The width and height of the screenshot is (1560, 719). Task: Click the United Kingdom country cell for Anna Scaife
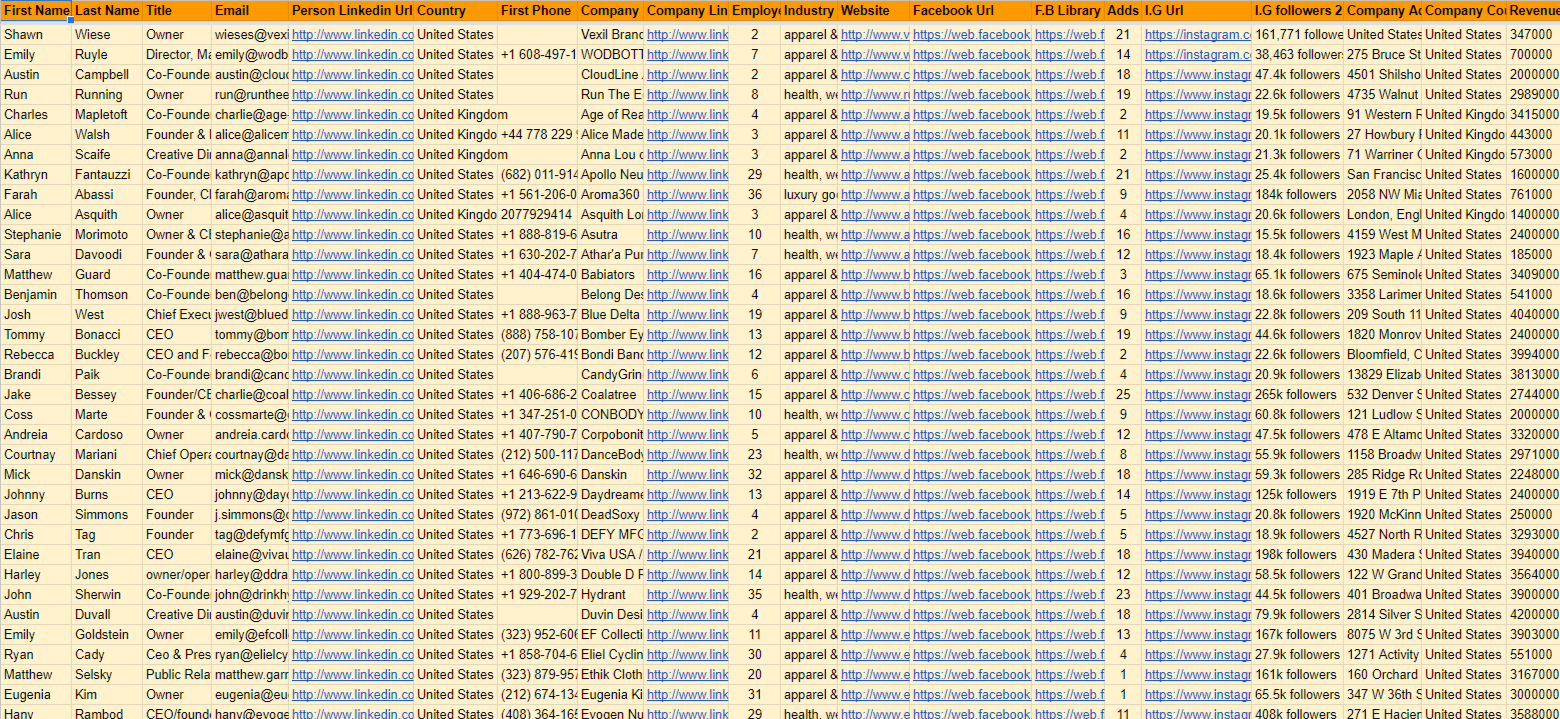pos(455,154)
